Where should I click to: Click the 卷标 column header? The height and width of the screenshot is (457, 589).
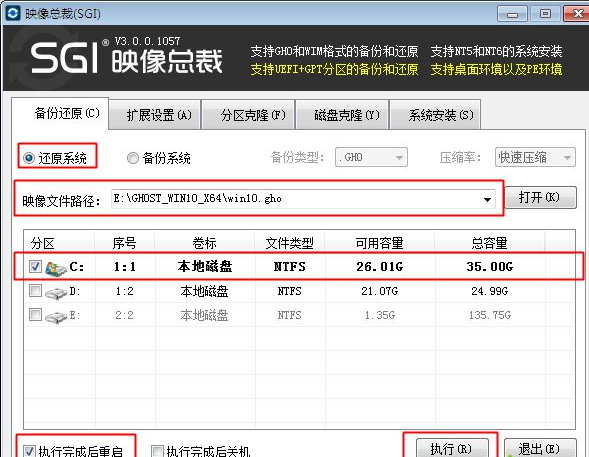click(x=204, y=243)
